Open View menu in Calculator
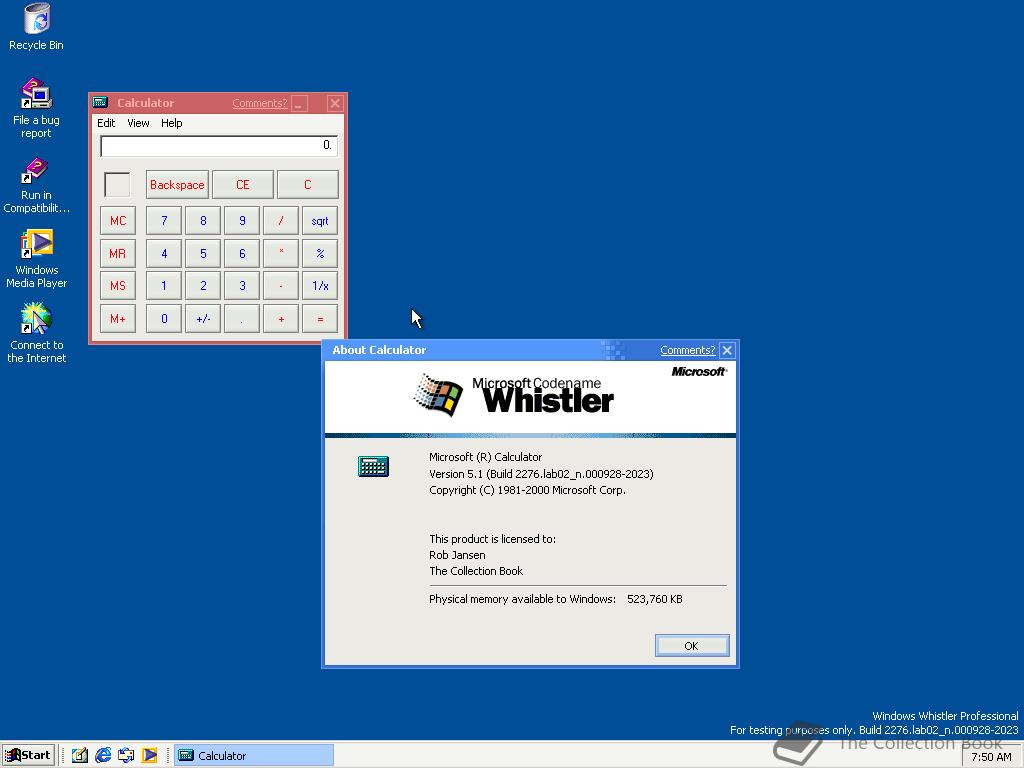The image size is (1024, 768). [138, 123]
